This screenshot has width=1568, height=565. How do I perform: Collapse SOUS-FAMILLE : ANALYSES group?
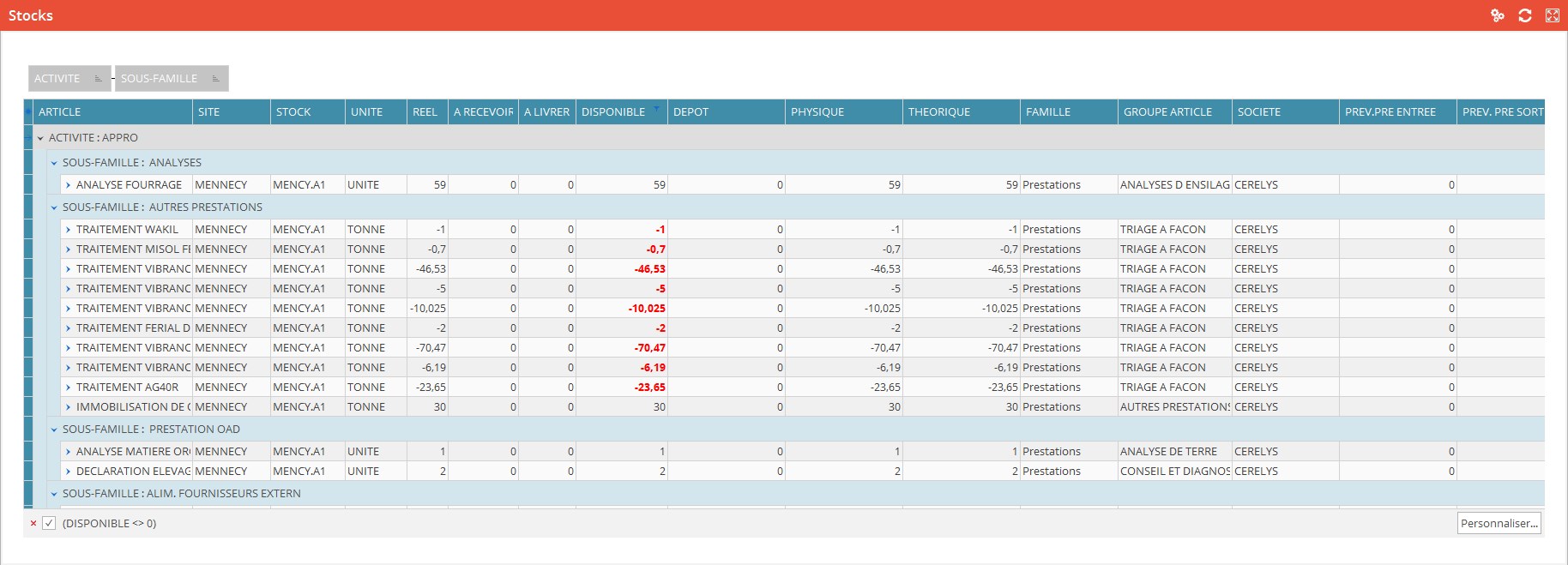[x=54, y=163]
